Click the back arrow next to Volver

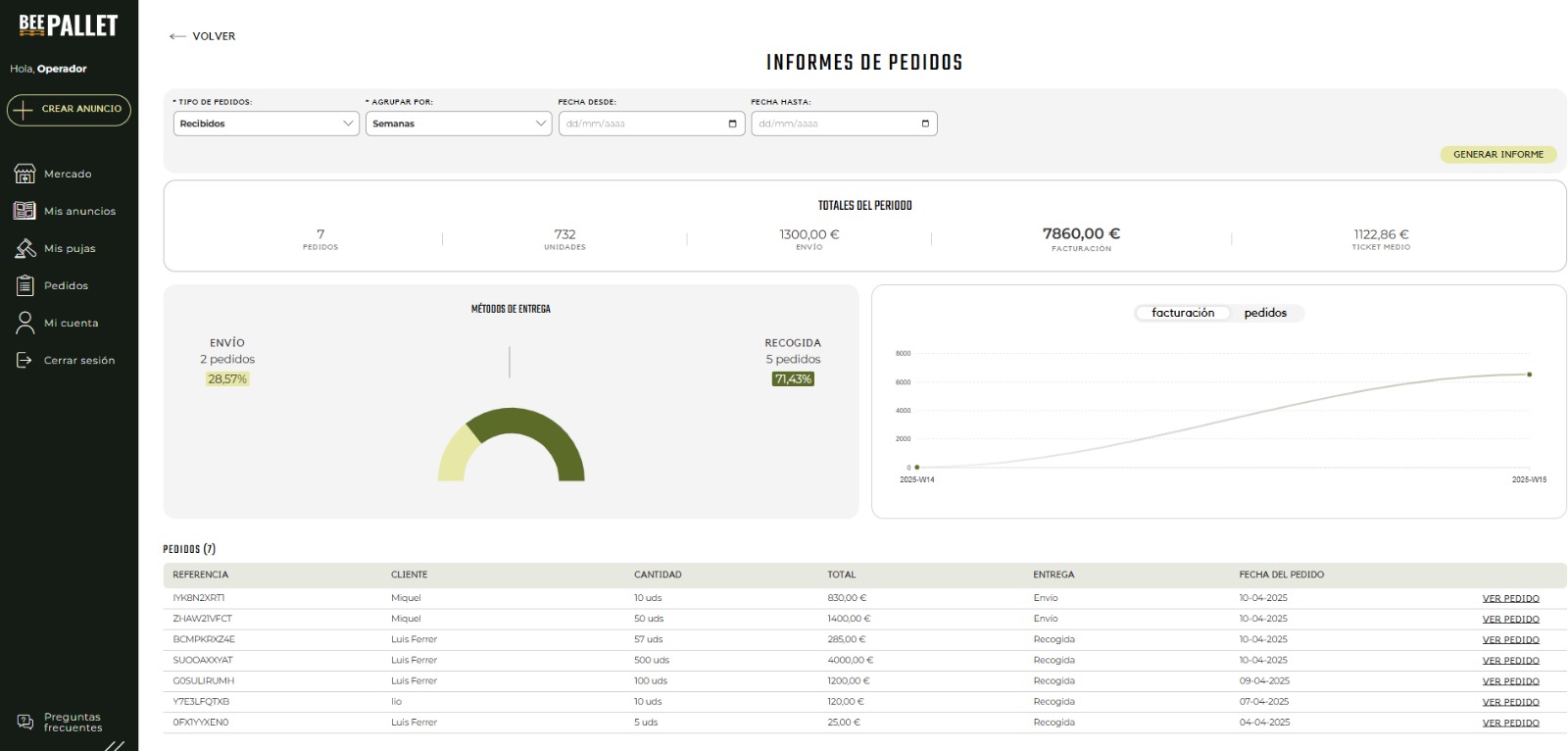click(x=177, y=36)
